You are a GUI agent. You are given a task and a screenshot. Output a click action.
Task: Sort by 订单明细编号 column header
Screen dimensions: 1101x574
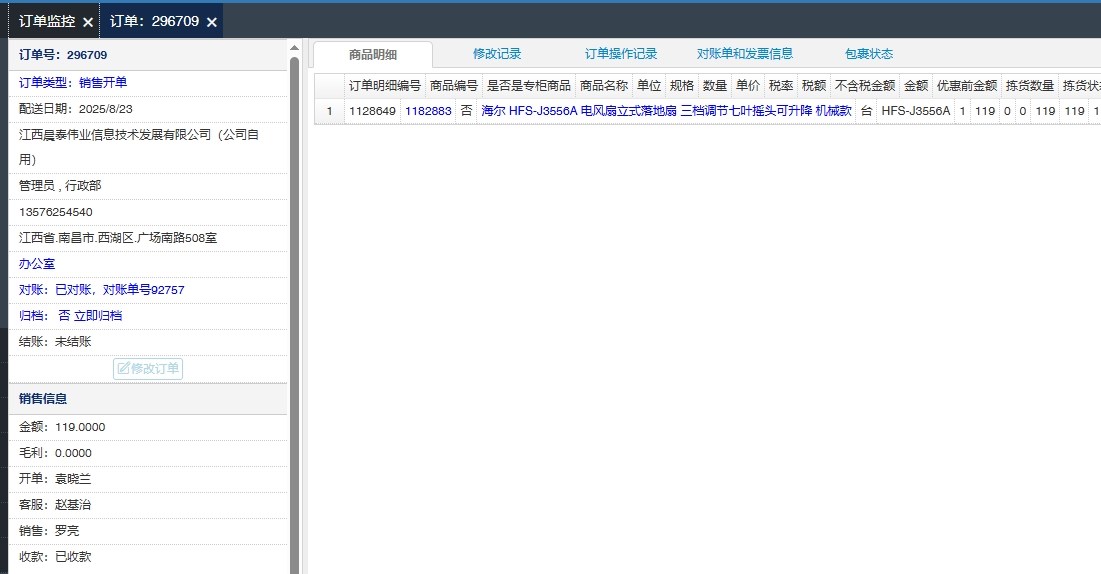coord(384,86)
